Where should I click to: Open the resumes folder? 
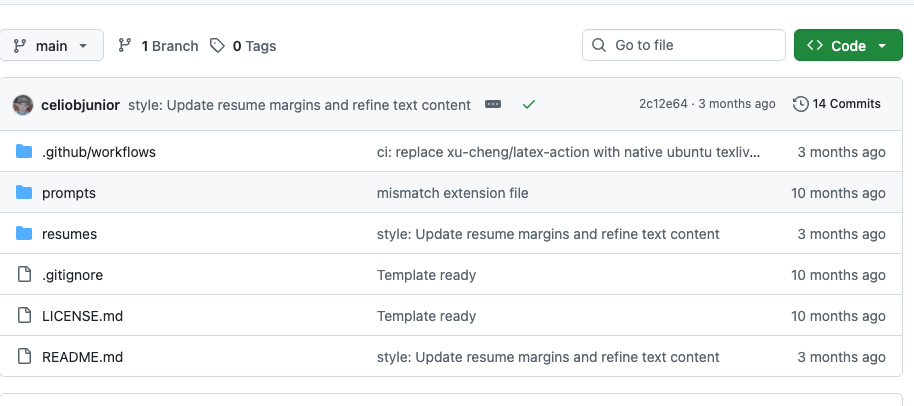69,234
